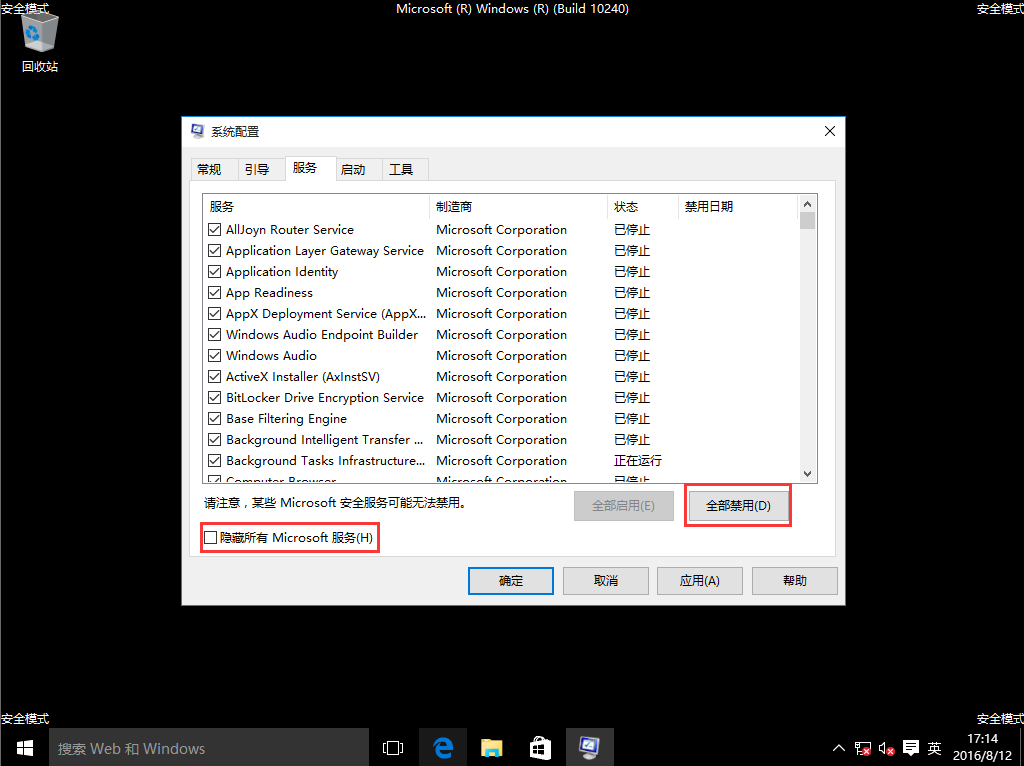This screenshot has width=1024, height=766.
Task: Uncheck Background Intelligent Transfer service
Action: tap(214, 439)
